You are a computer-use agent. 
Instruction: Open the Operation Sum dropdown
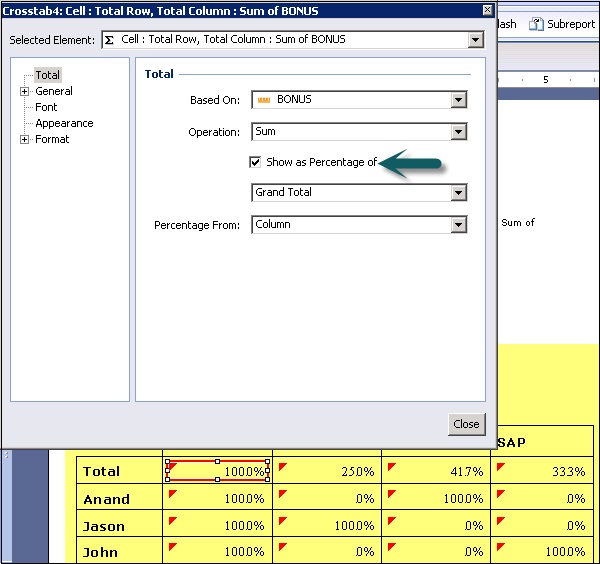[x=458, y=132]
